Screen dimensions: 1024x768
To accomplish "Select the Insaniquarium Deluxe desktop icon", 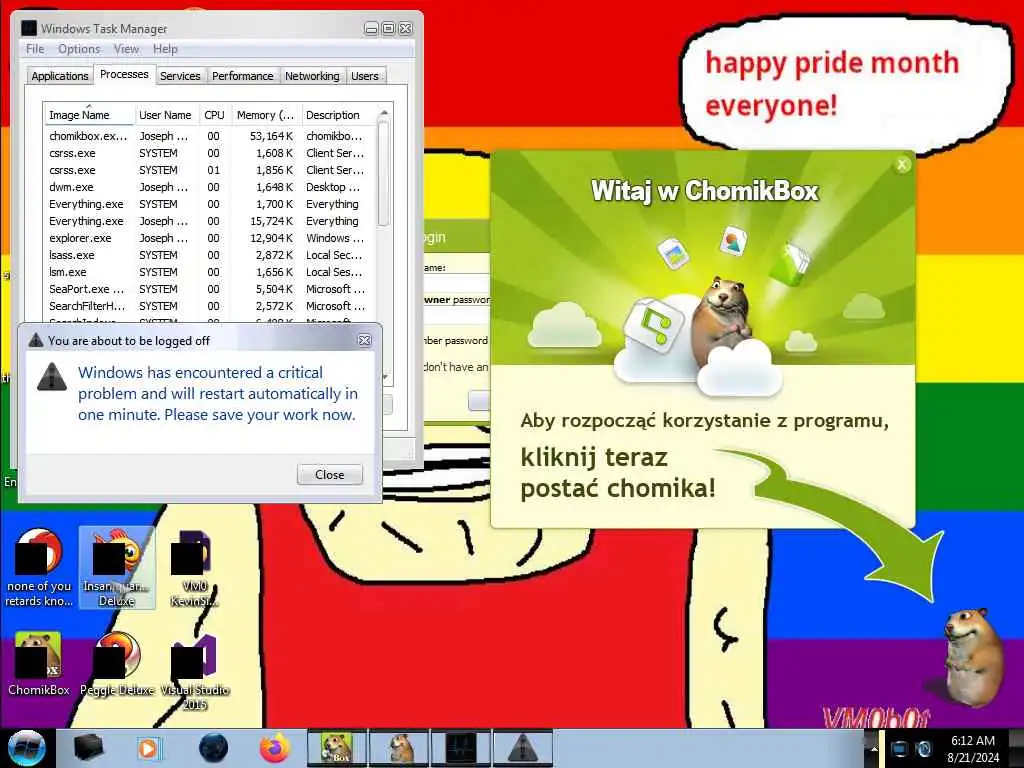I will tap(117, 567).
